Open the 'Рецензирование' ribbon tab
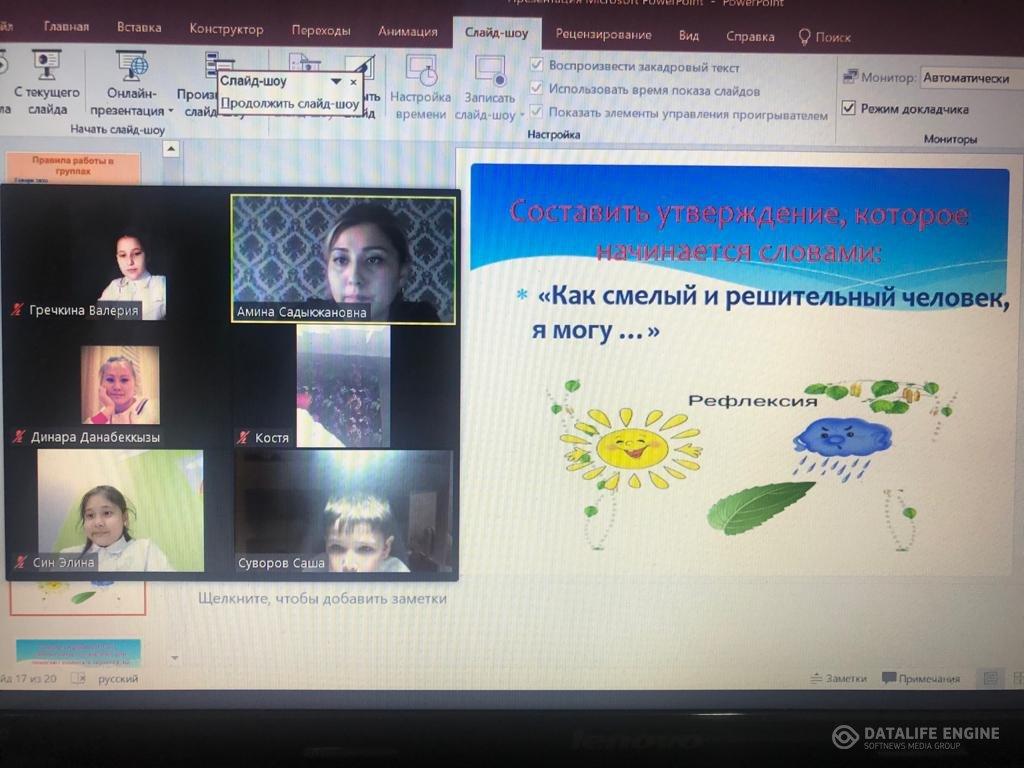 603,34
